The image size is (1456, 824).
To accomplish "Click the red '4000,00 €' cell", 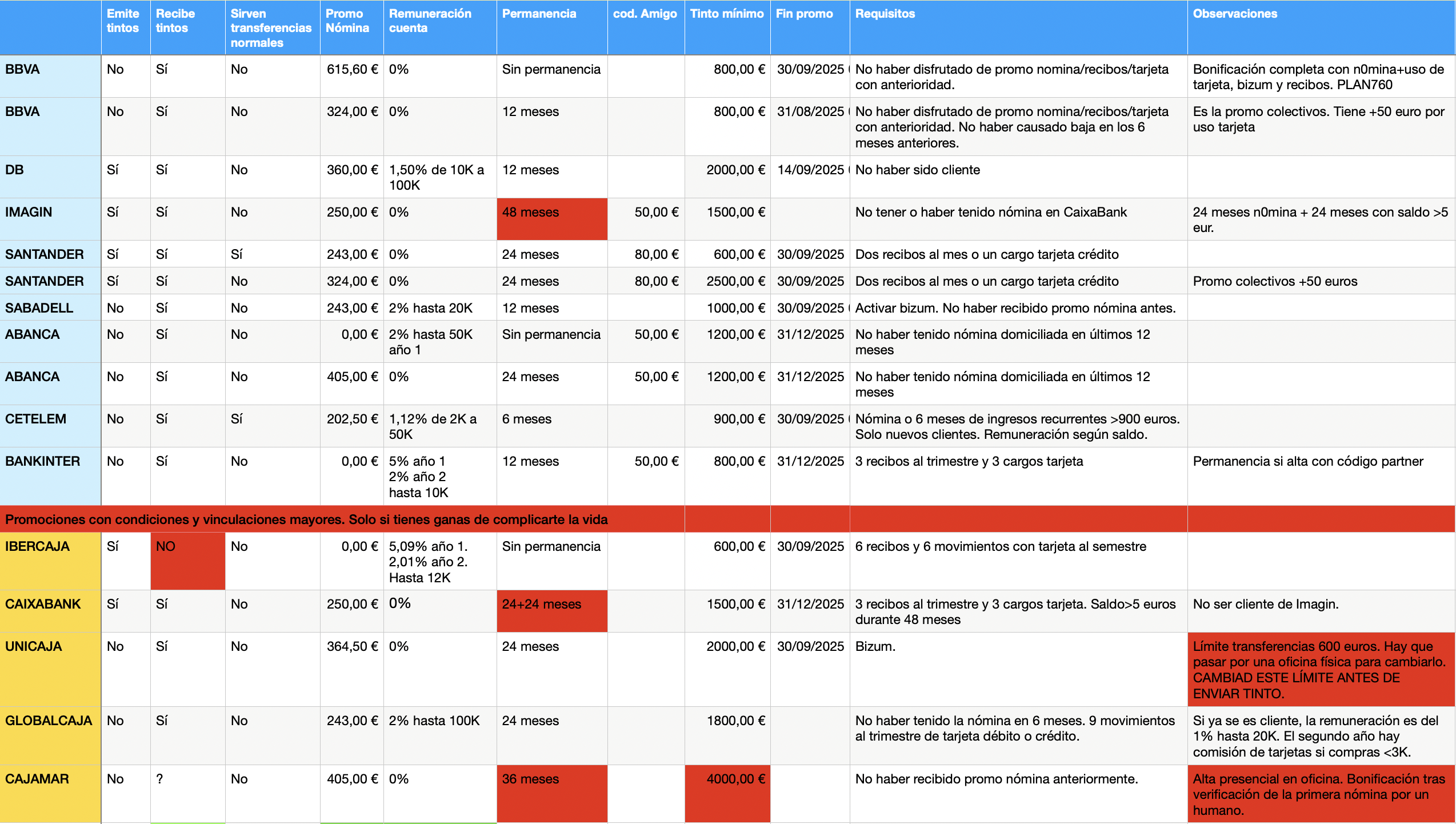I will point(727,794).
